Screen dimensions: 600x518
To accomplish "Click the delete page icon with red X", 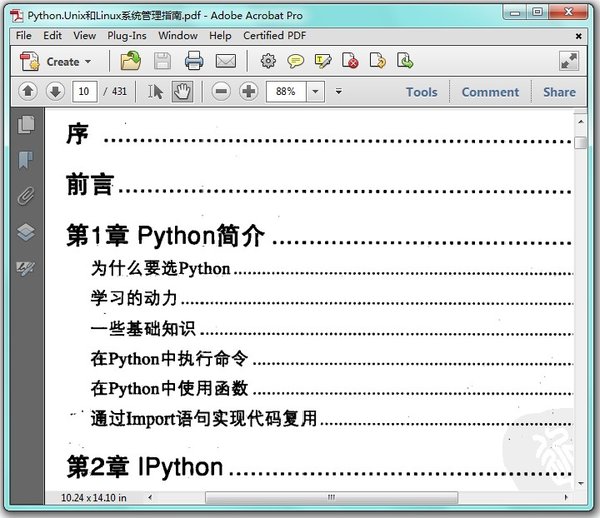I will click(350, 61).
